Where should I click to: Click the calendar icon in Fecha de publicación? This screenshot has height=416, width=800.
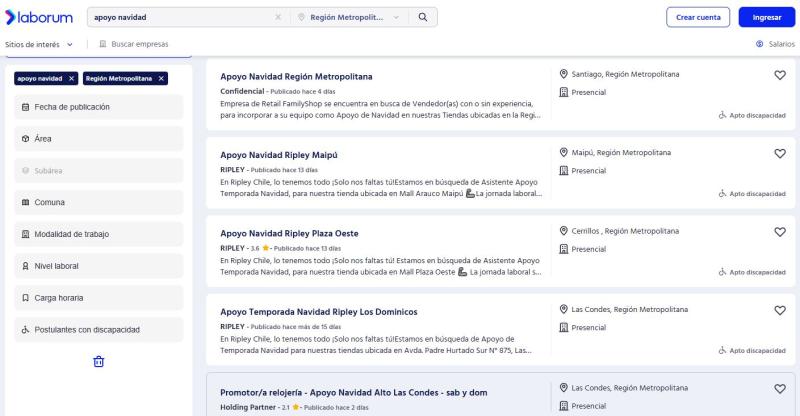point(26,107)
